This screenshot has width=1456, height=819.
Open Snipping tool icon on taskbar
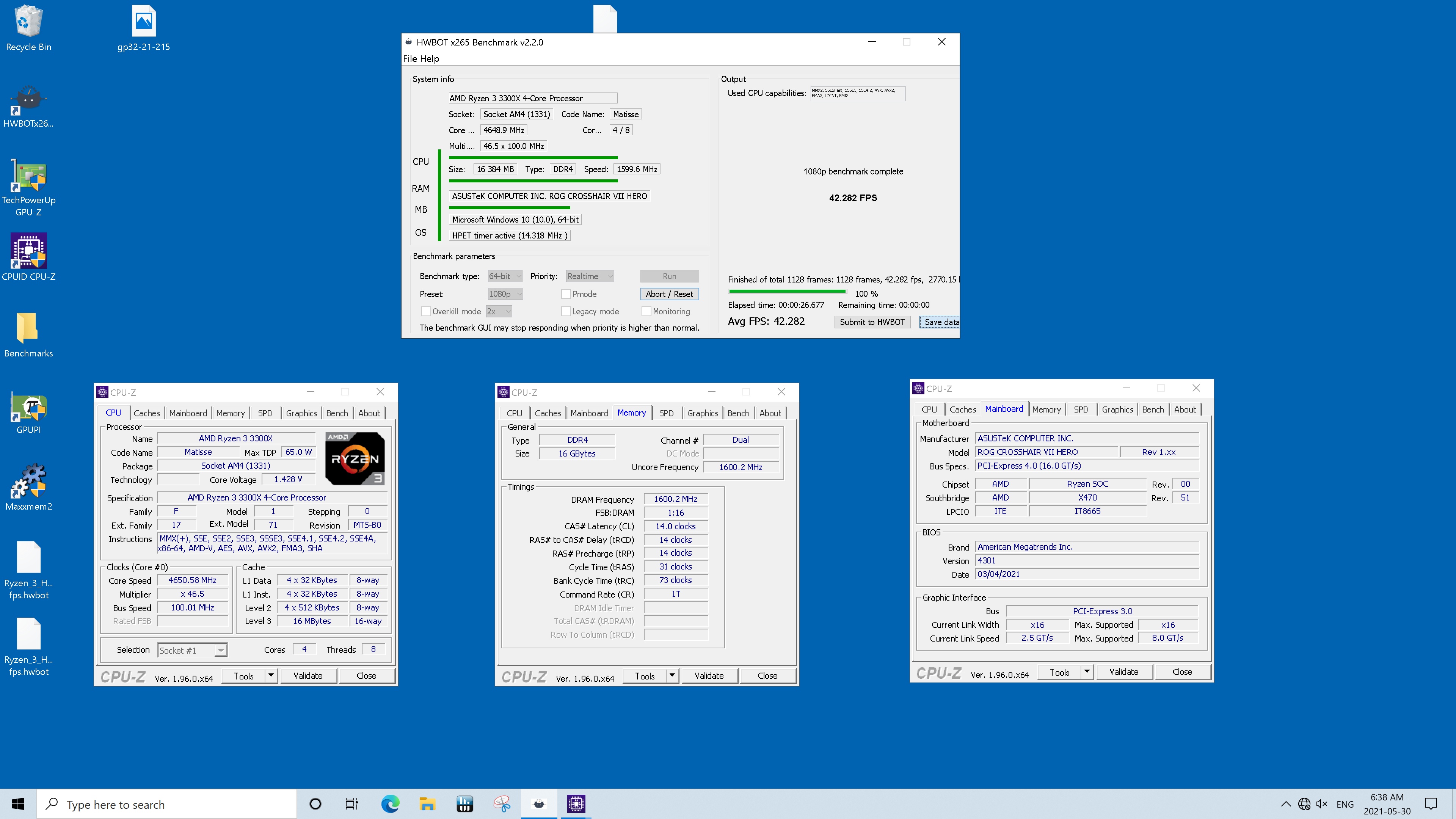point(502,804)
